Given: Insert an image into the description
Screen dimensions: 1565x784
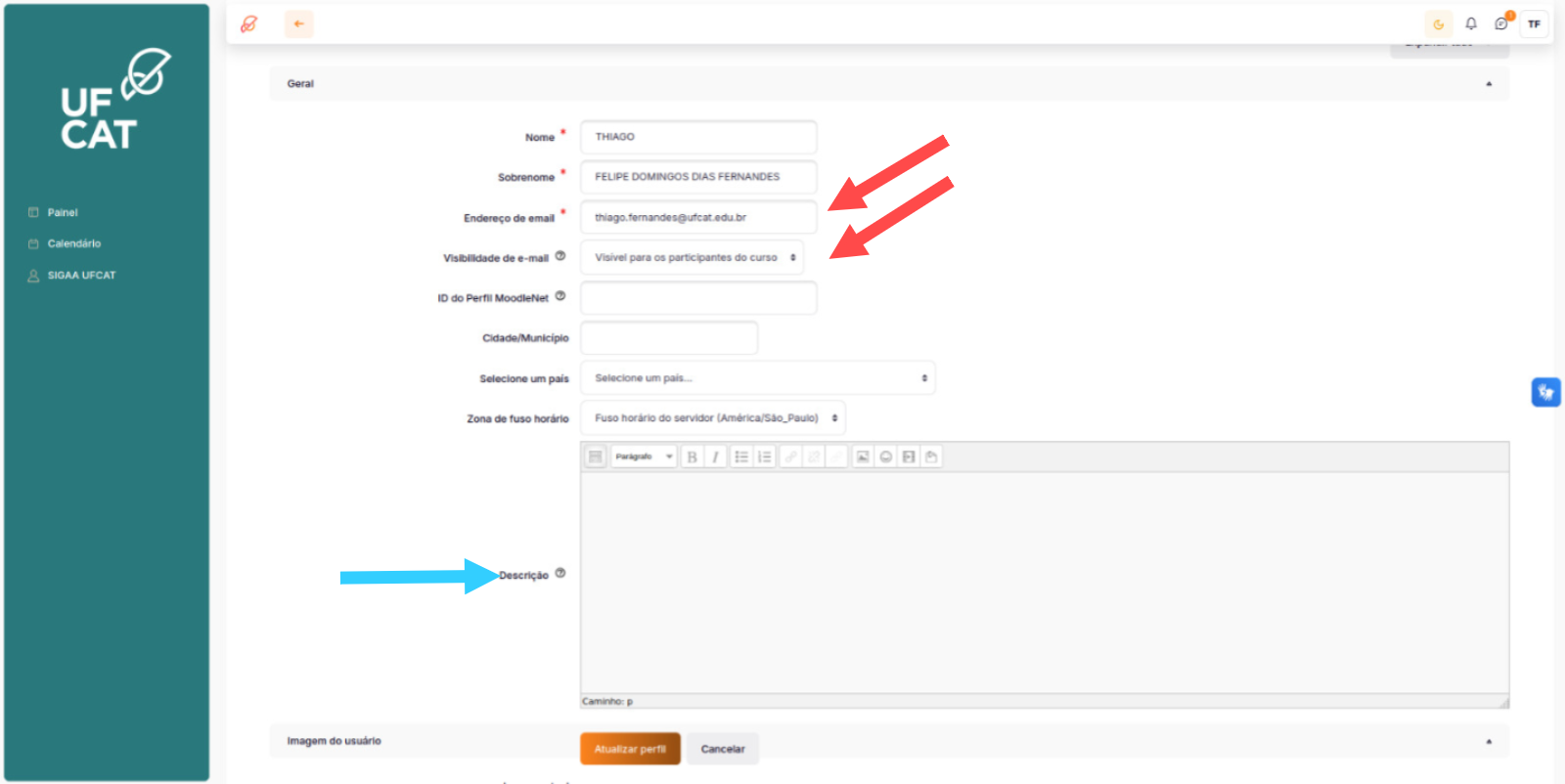Looking at the screenshot, I should click(862, 457).
